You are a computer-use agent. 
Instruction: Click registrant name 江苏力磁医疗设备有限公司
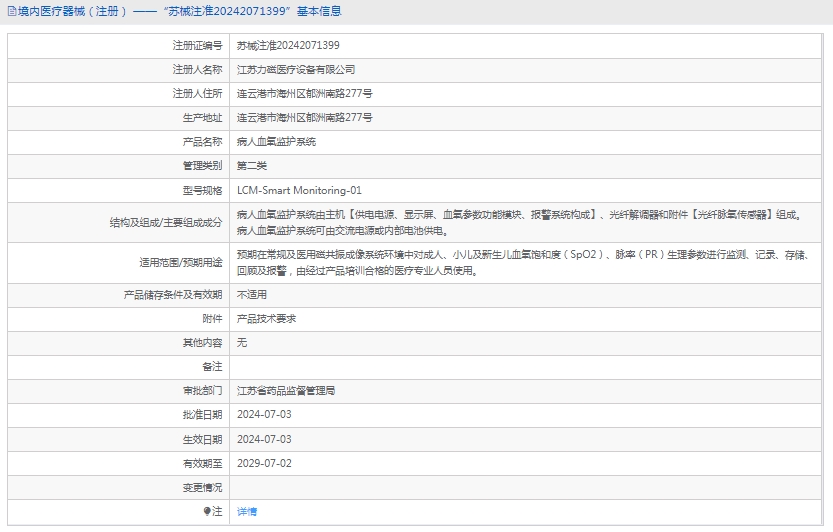(295, 70)
